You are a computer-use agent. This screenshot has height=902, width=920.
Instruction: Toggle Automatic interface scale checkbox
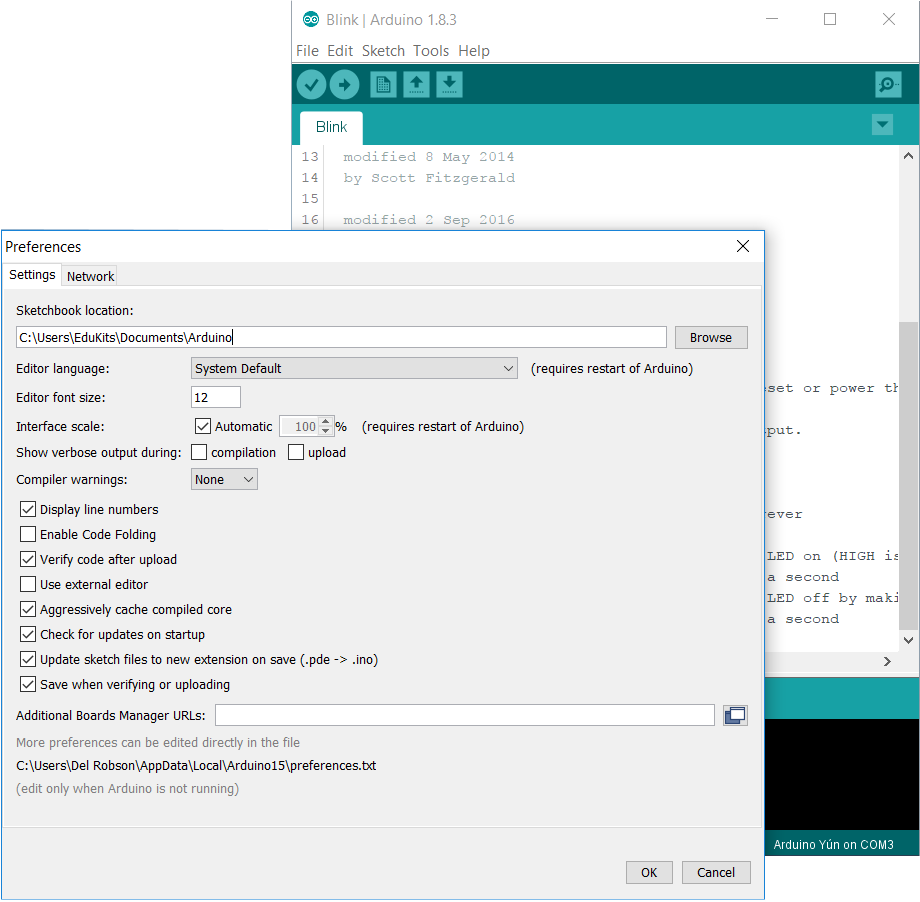click(x=202, y=426)
